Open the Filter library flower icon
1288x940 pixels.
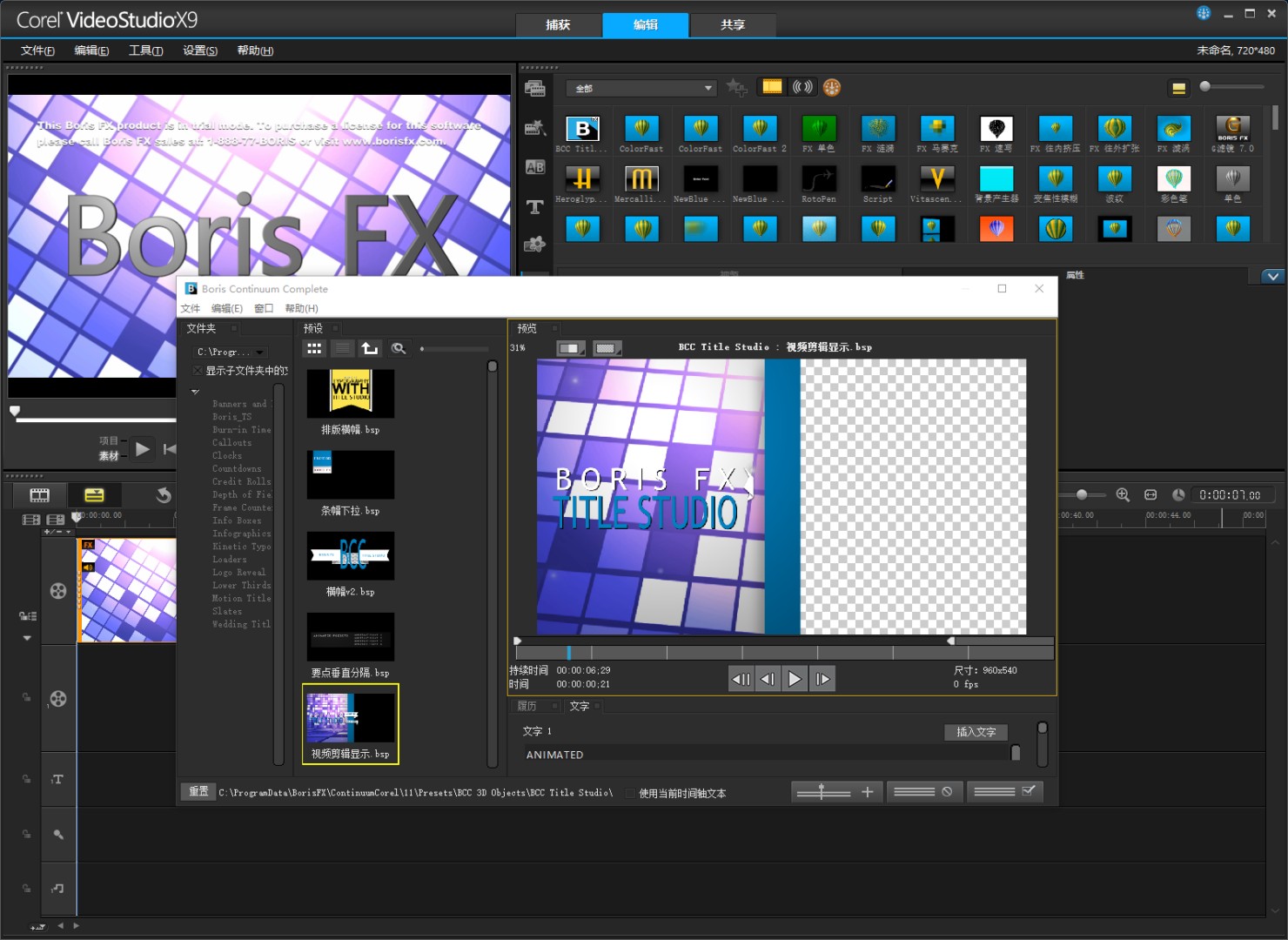tap(534, 245)
